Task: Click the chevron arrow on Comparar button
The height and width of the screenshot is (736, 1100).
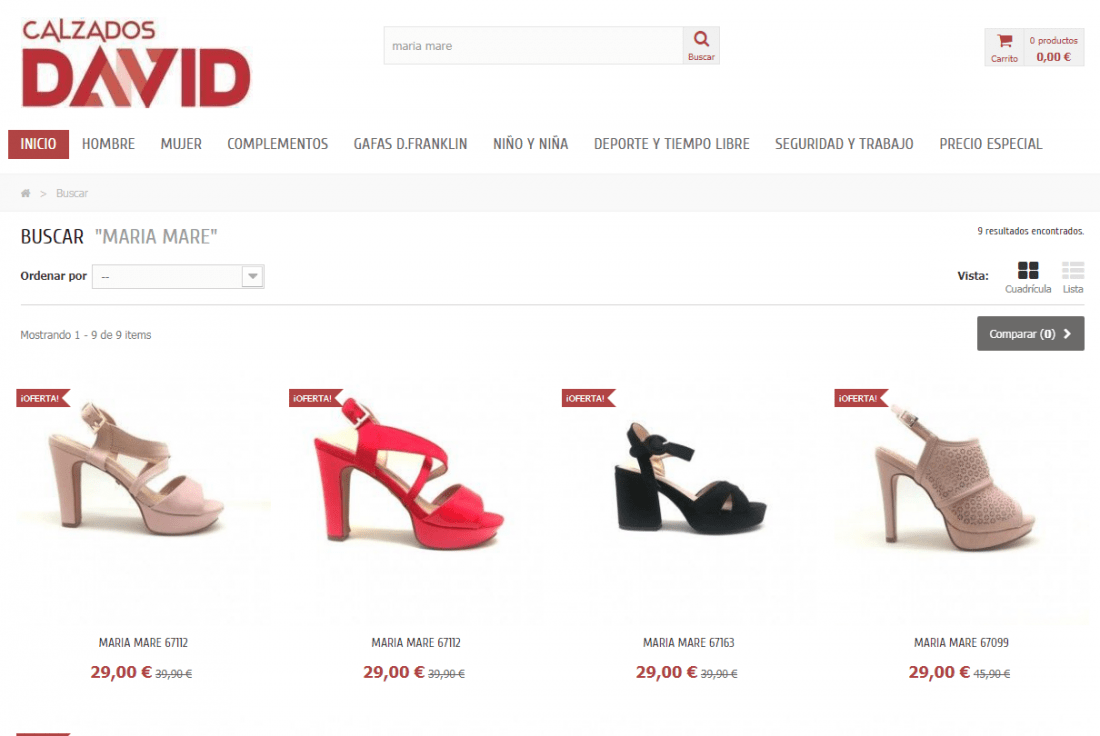Action: pos(1067,334)
